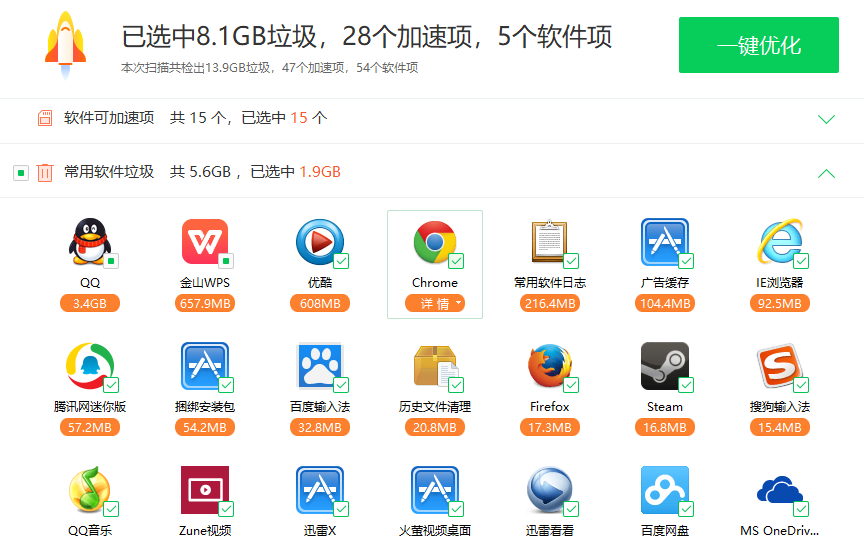This screenshot has width=864, height=541.
Task: Uncheck the Firefox checkbox
Action: (x=571, y=385)
